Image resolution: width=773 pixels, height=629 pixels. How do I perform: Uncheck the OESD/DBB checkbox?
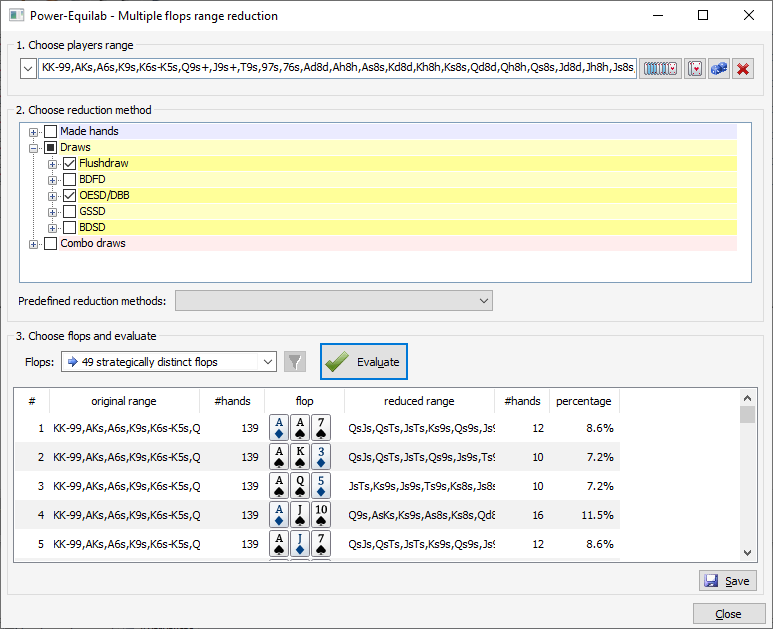click(x=70, y=195)
